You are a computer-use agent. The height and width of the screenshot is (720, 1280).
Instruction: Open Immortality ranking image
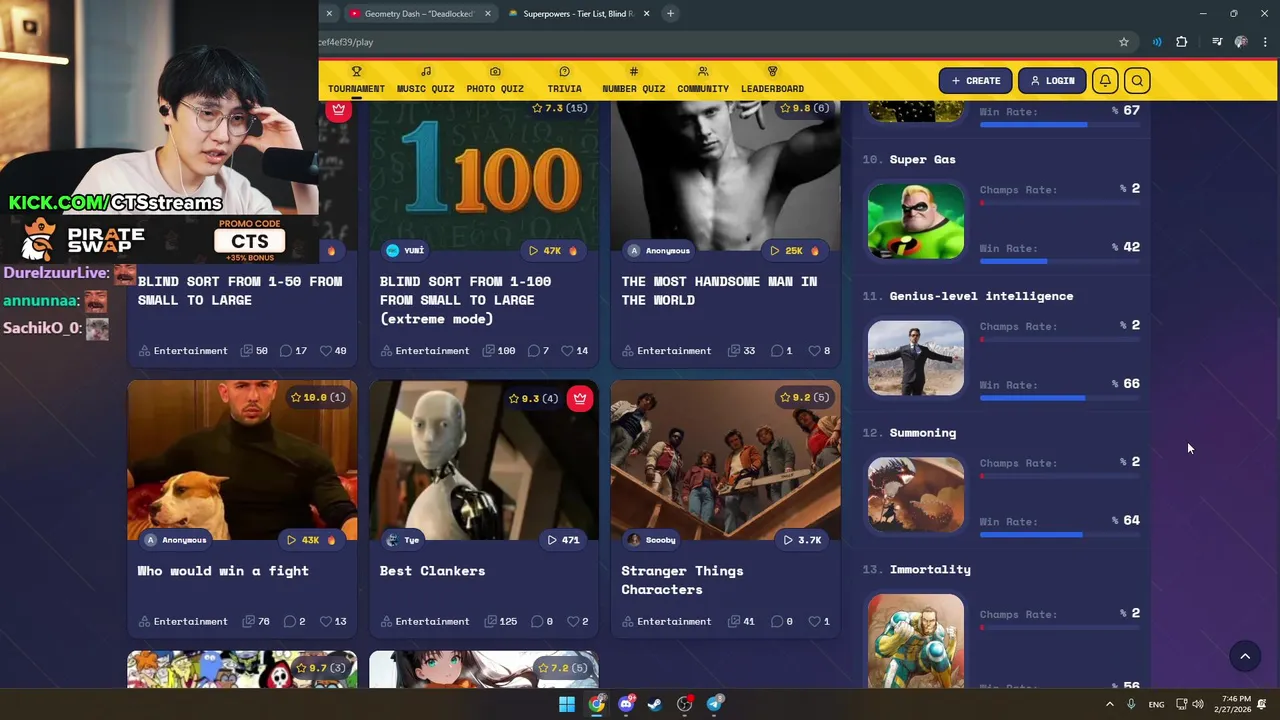(916, 640)
